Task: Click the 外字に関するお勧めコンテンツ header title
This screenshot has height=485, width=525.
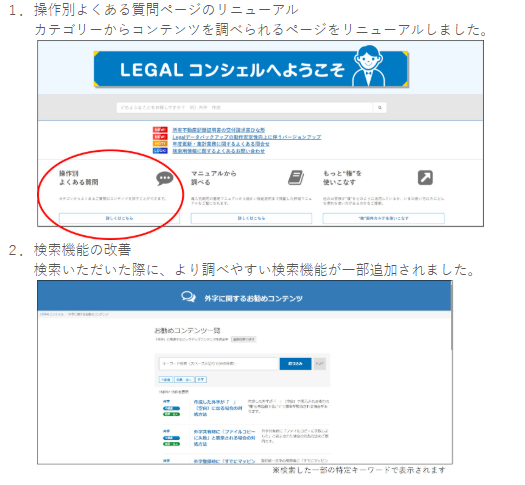Action: coord(253,298)
